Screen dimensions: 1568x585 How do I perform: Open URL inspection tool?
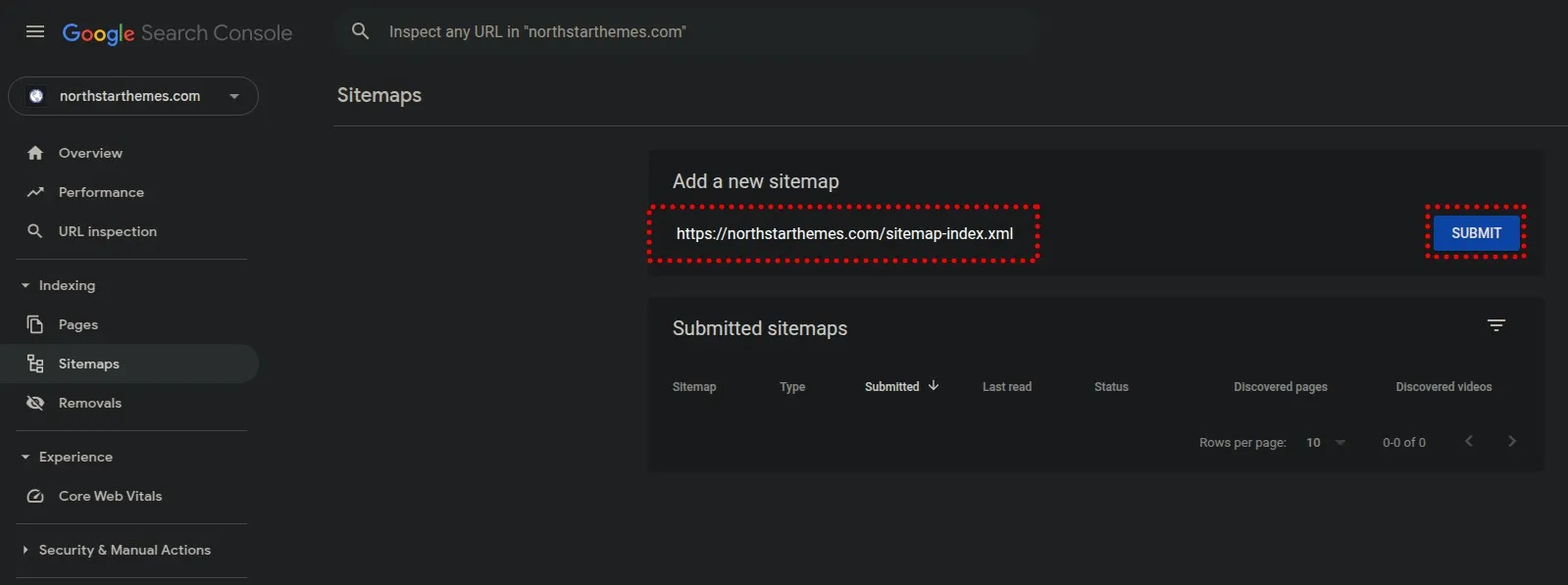tap(108, 231)
